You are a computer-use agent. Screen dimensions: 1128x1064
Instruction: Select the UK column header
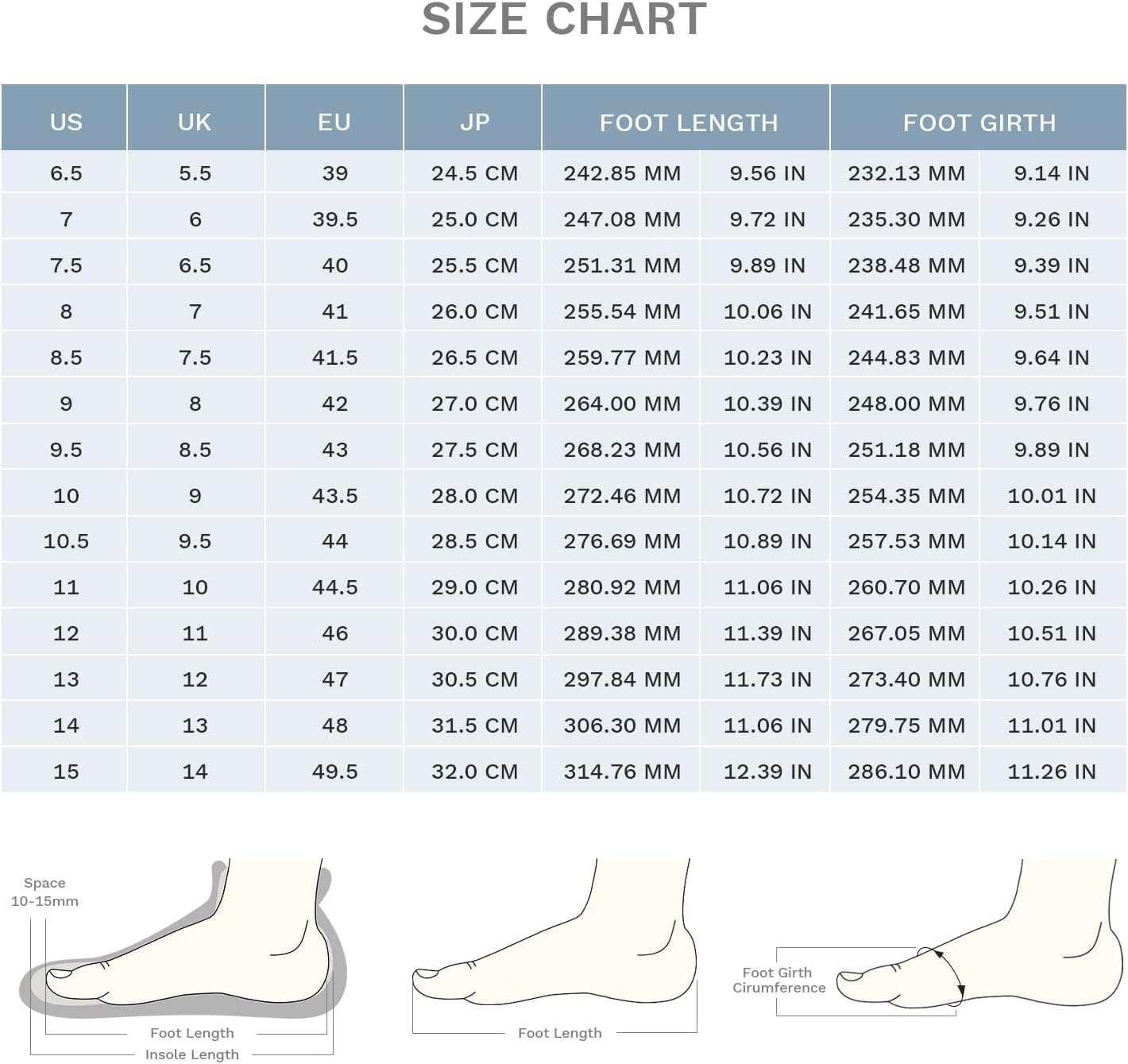pos(195,122)
